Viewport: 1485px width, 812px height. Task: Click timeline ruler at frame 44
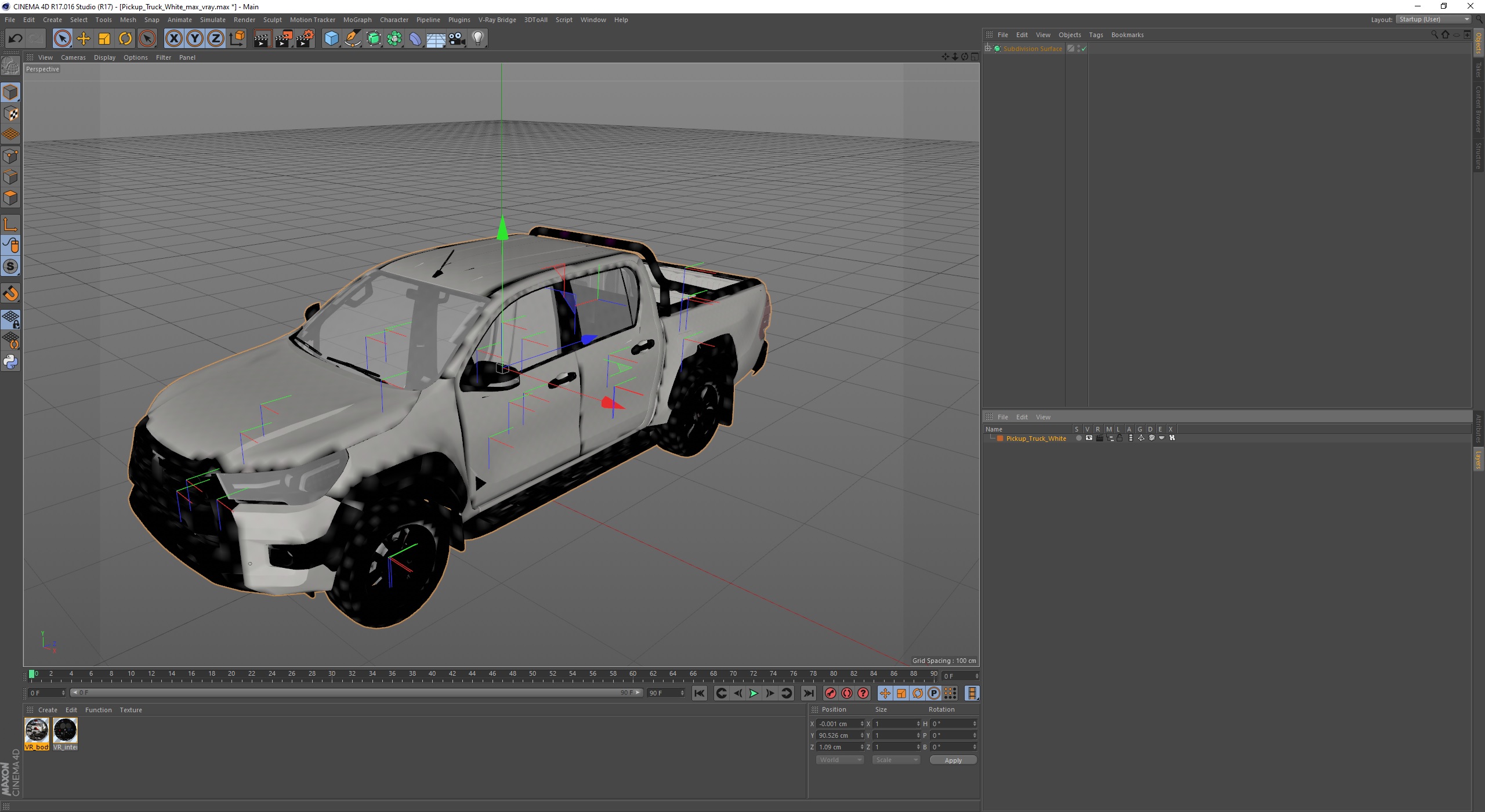click(x=472, y=675)
